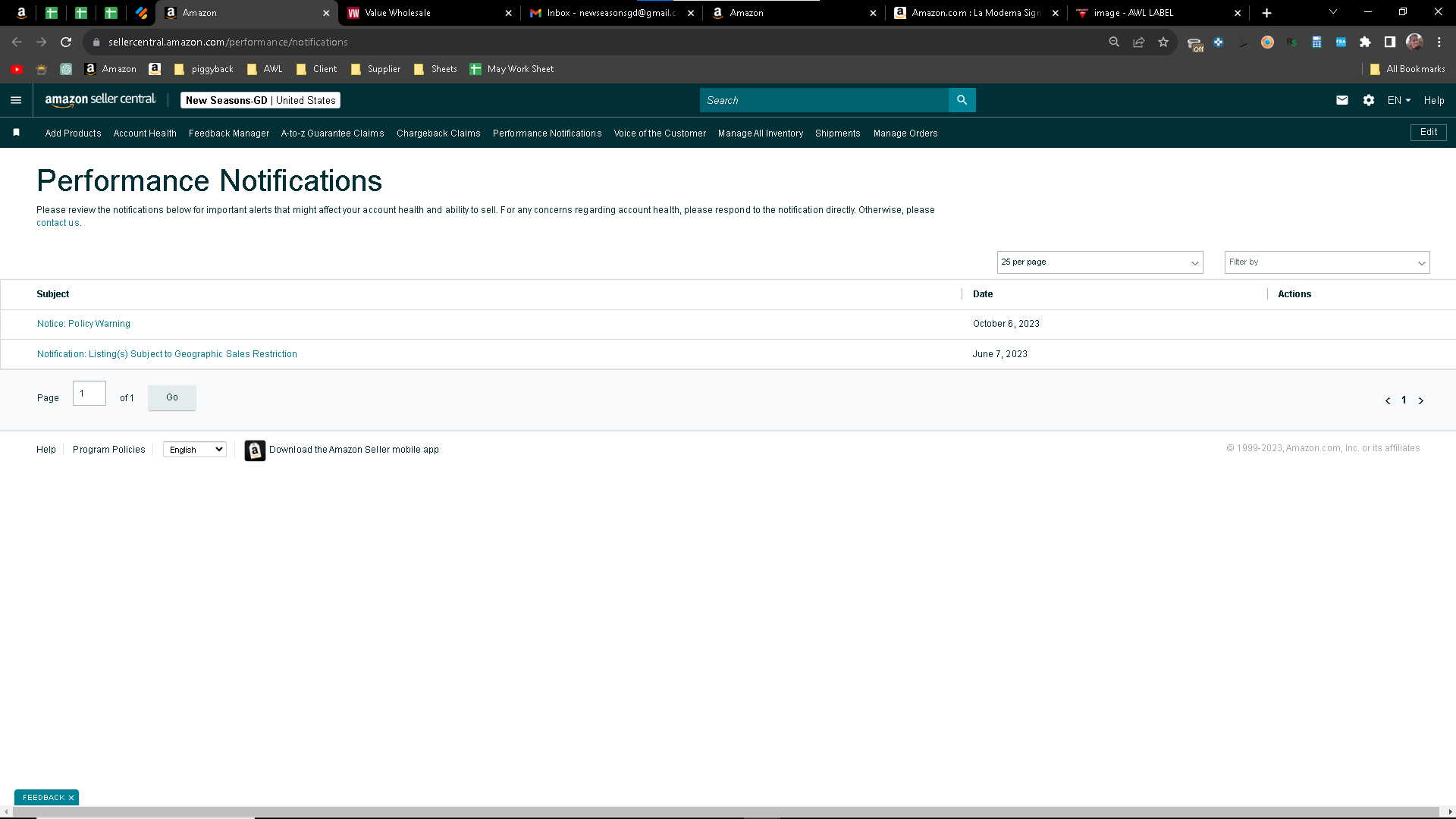Viewport: 1456px width, 819px height.
Task: Click the Amazon Seller mobile app icon
Action: click(255, 450)
